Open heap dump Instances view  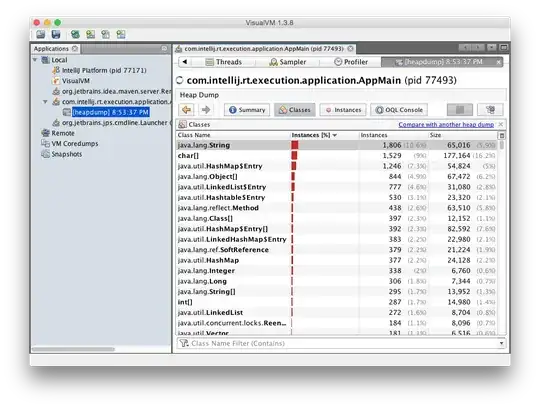pyautogui.click(x=343, y=110)
